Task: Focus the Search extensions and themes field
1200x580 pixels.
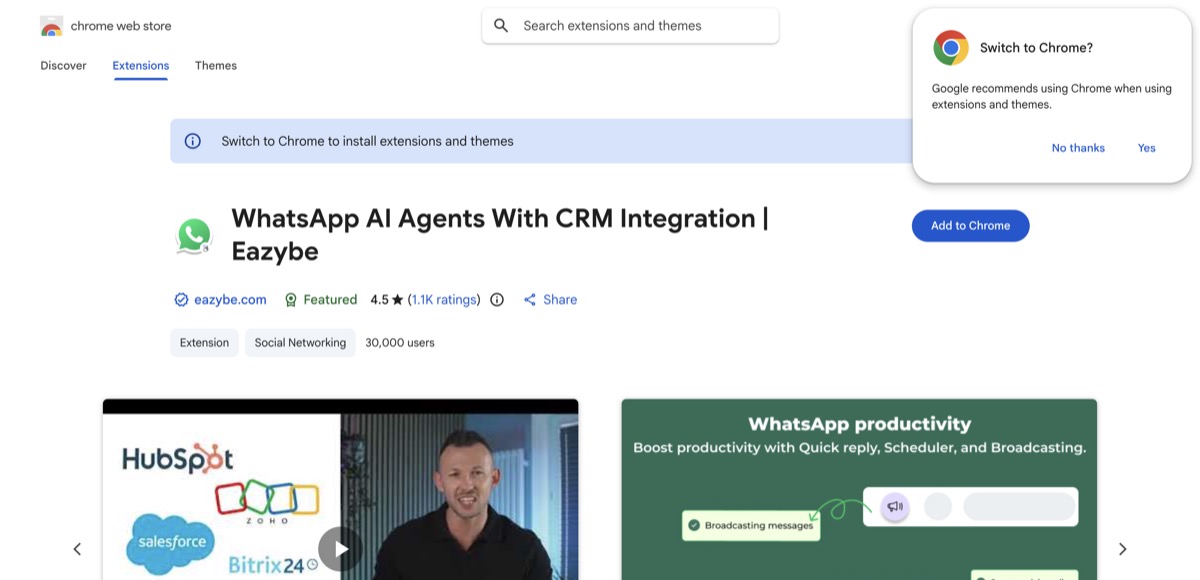Action: pyautogui.click(x=630, y=26)
